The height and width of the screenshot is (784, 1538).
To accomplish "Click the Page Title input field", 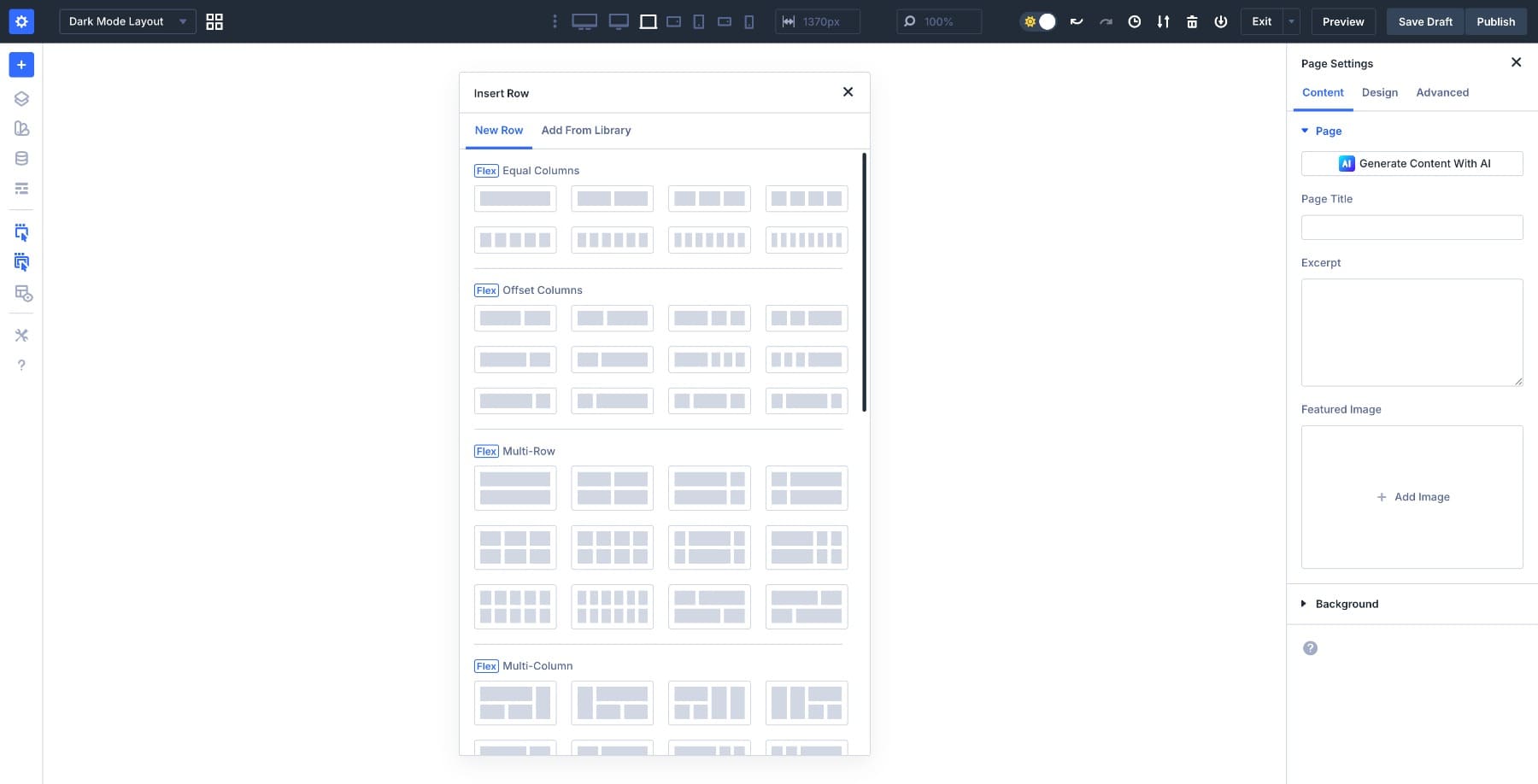I will pyautogui.click(x=1412, y=227).
